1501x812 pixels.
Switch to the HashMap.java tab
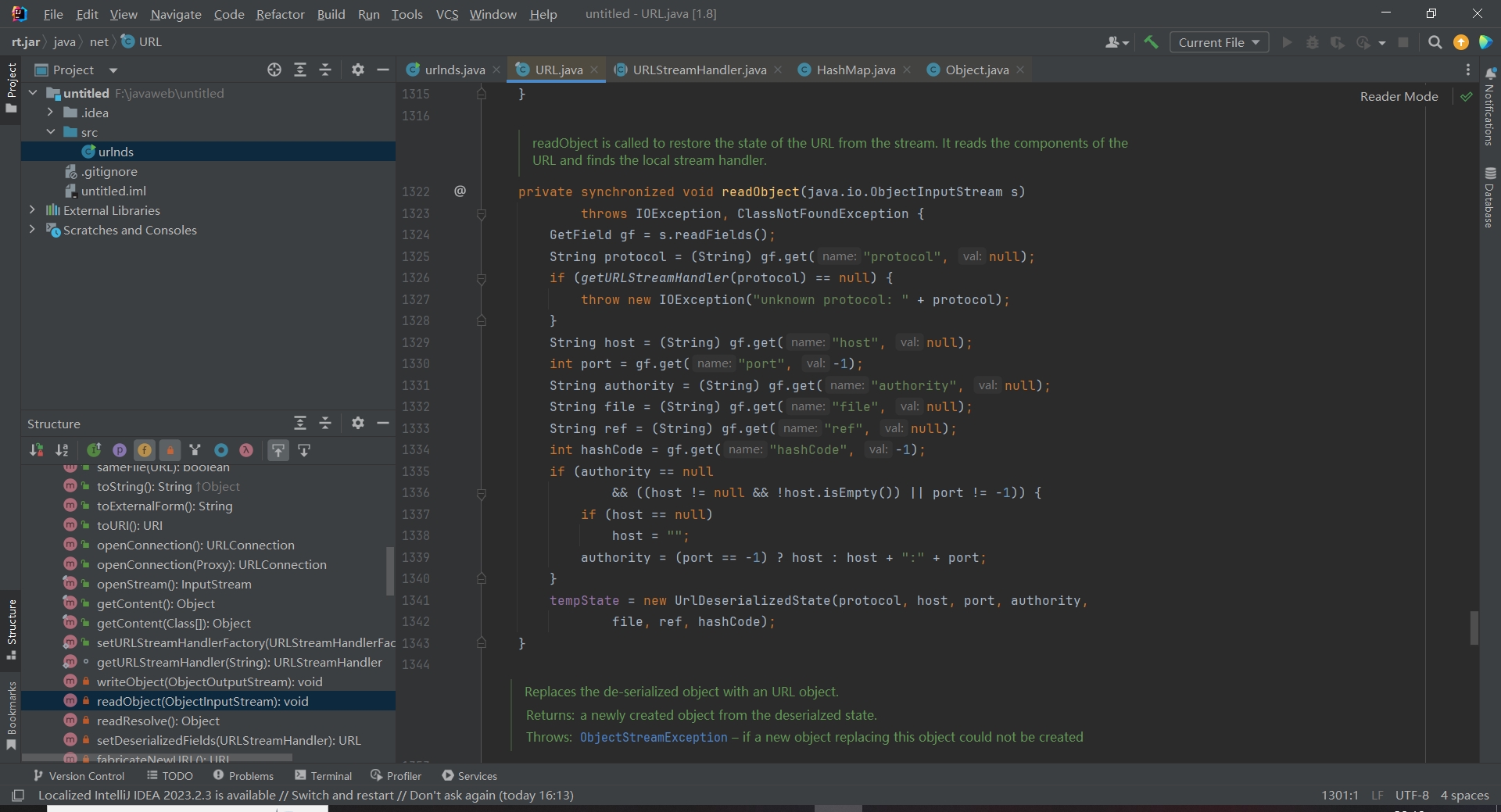tap(855, 70)
